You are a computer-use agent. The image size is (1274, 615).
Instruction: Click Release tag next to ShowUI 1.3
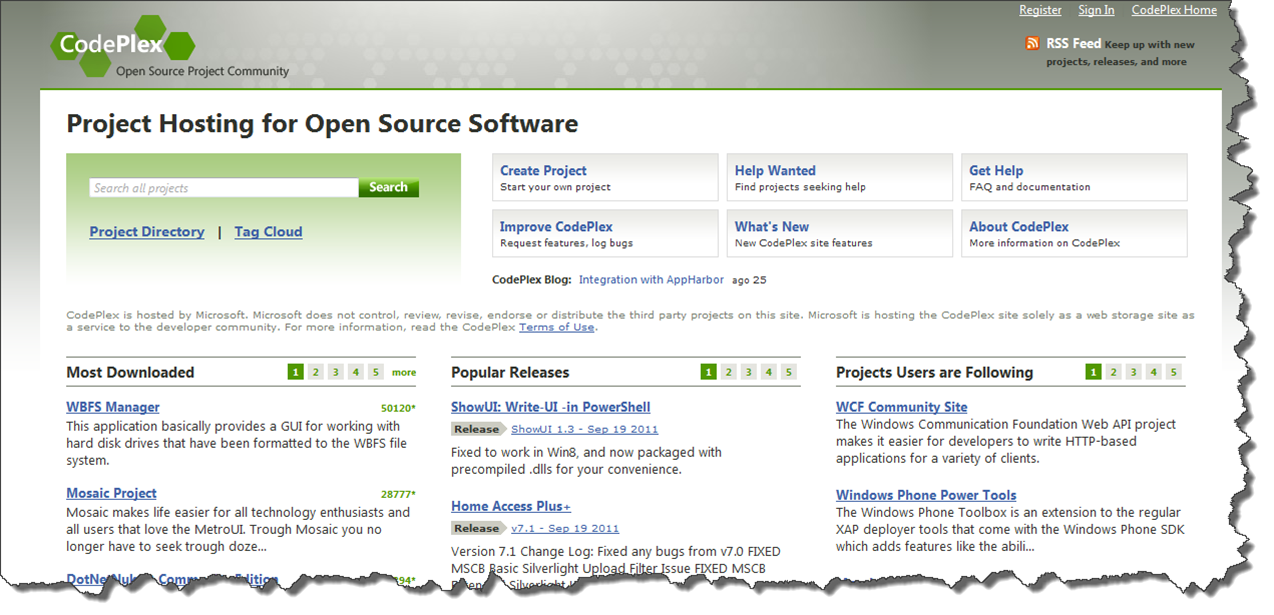(x=478, y=429)
